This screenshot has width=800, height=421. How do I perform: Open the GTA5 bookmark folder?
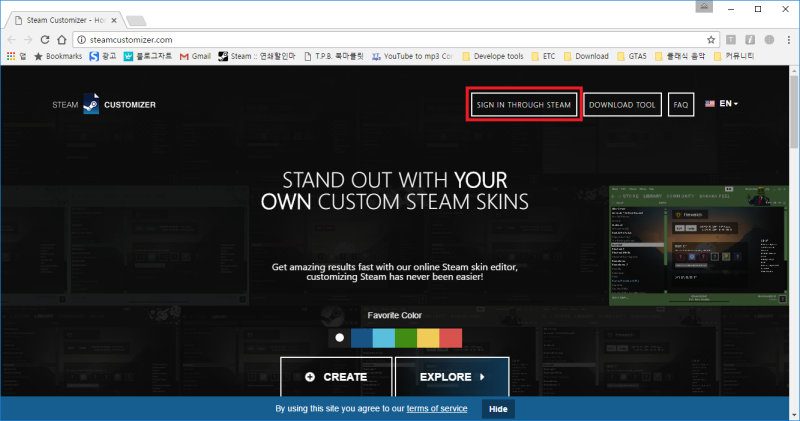point(632,56)
